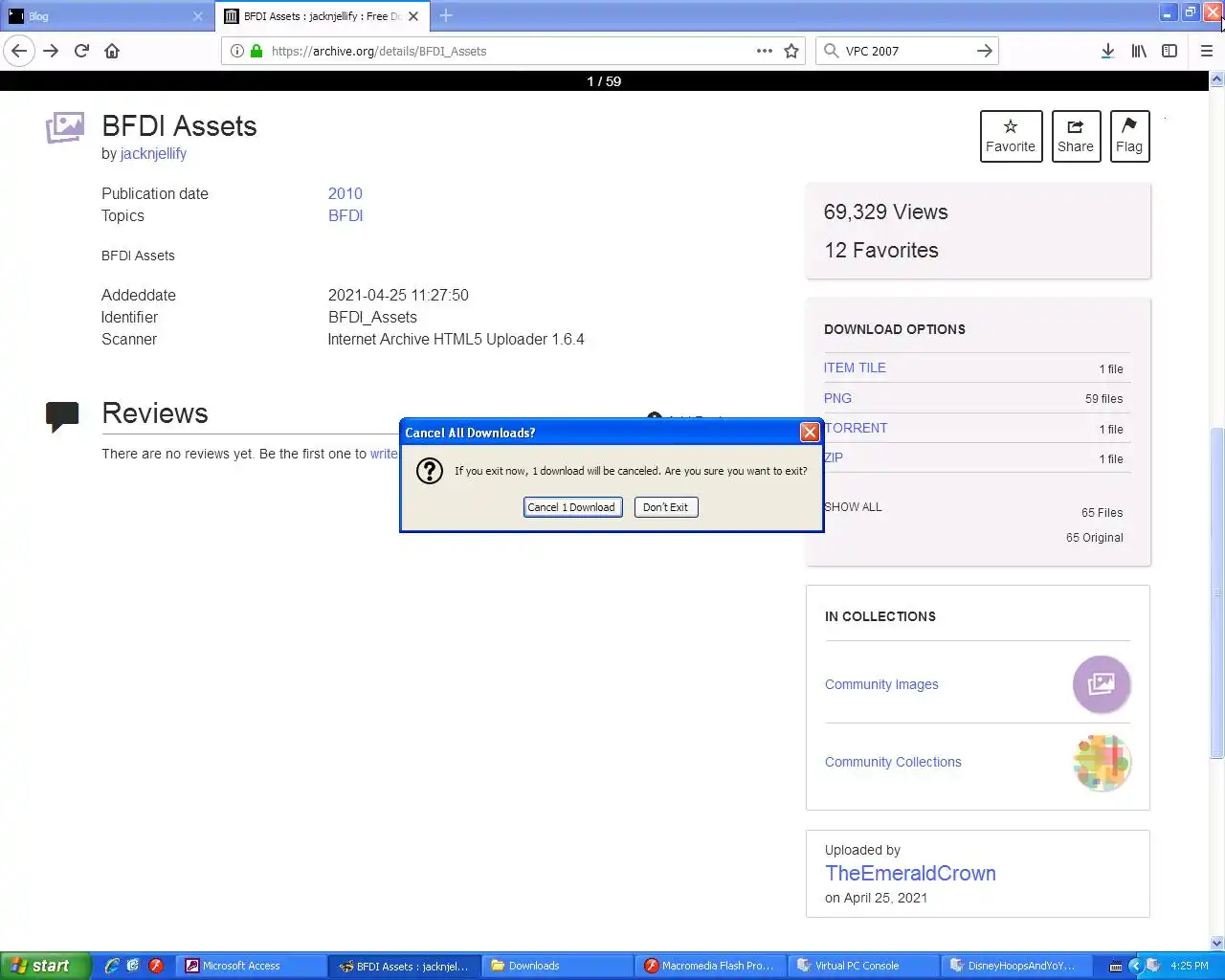Submit the search with the arrow button

point(985,51)
